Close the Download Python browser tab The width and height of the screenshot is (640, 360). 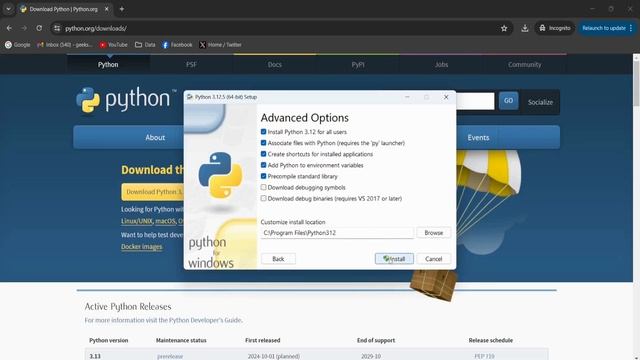tap(107, 9)
